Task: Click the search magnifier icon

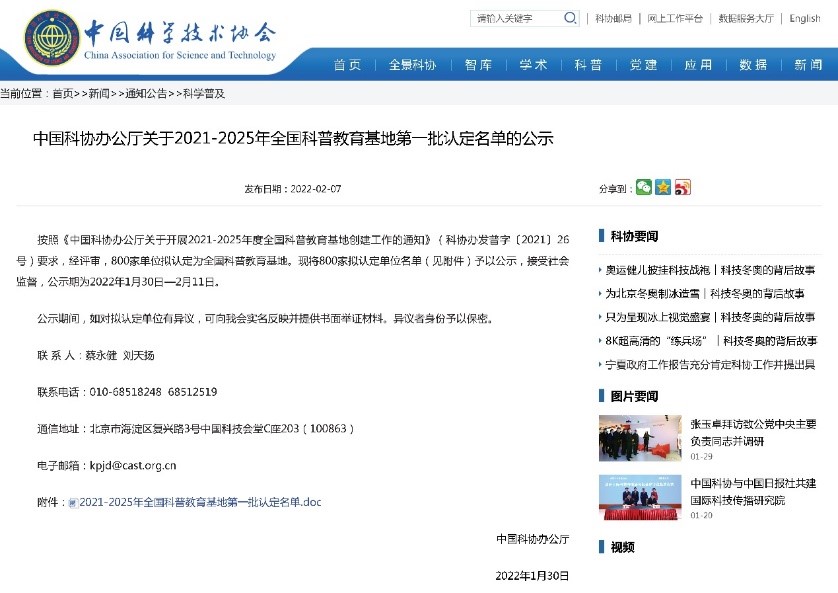Action: tap(570, 18)
